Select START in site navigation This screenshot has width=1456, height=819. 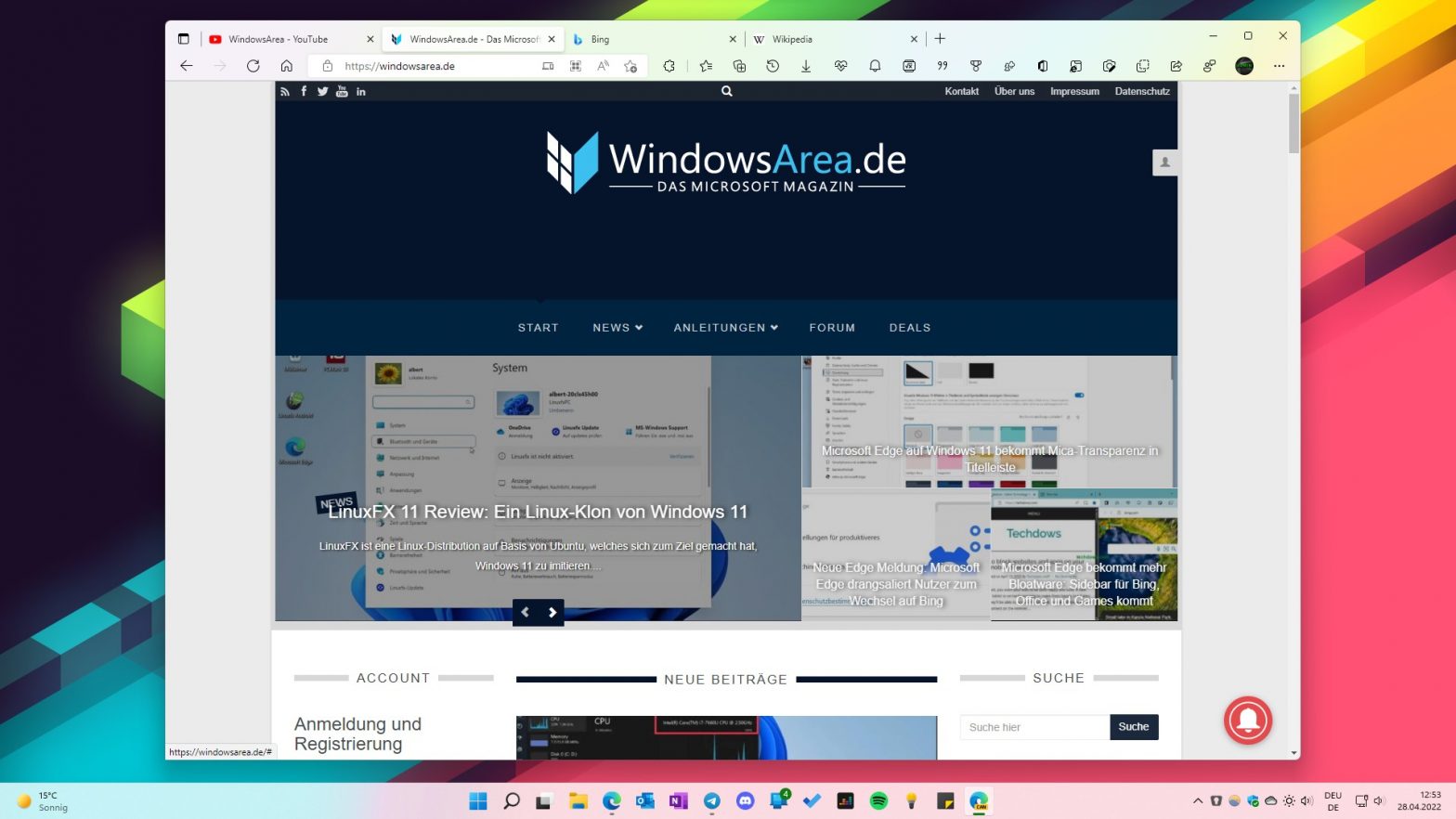pos(539,328)
